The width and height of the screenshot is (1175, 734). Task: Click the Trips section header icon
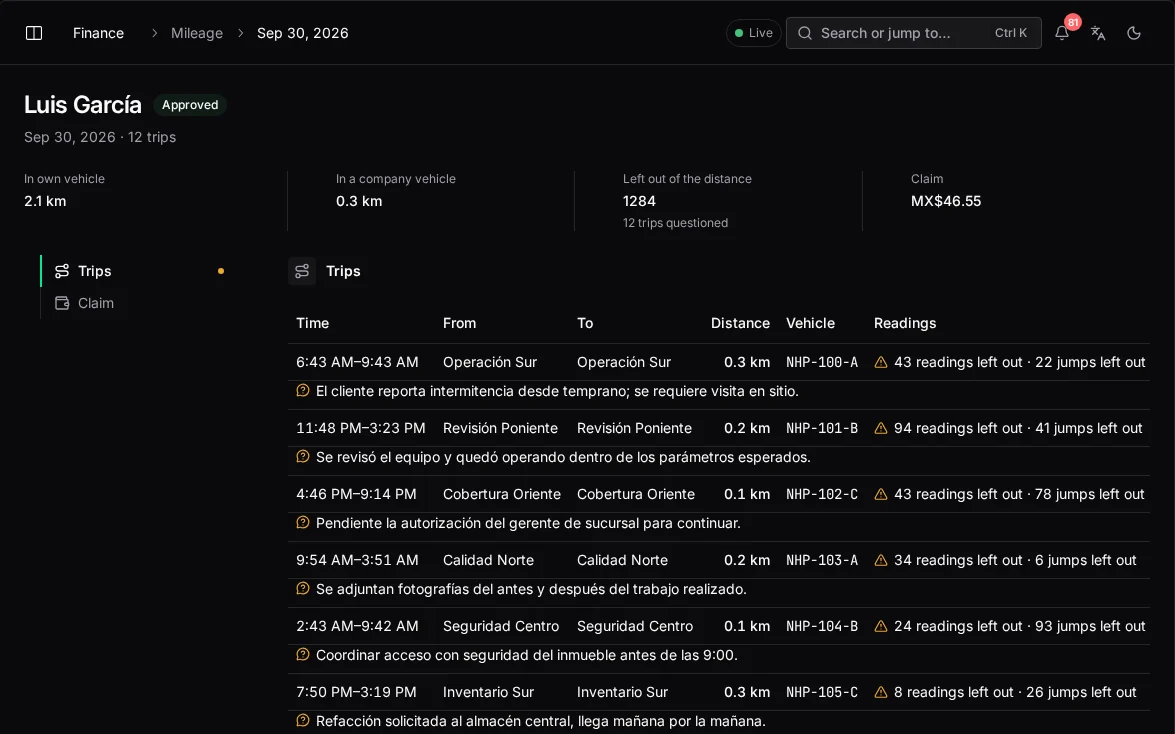coord(302,271)
